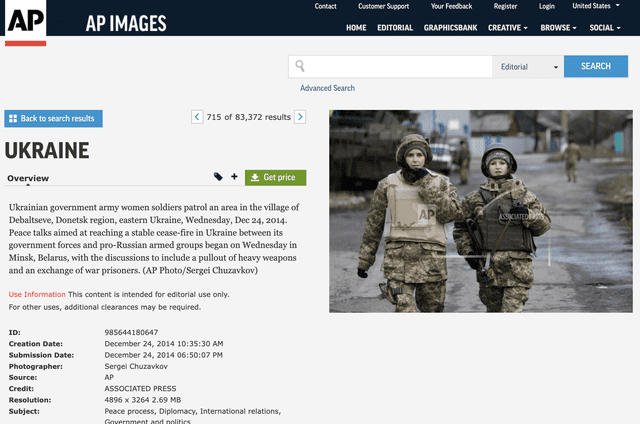
Task: Click the AP logo in the header
Action: point(25,22)
